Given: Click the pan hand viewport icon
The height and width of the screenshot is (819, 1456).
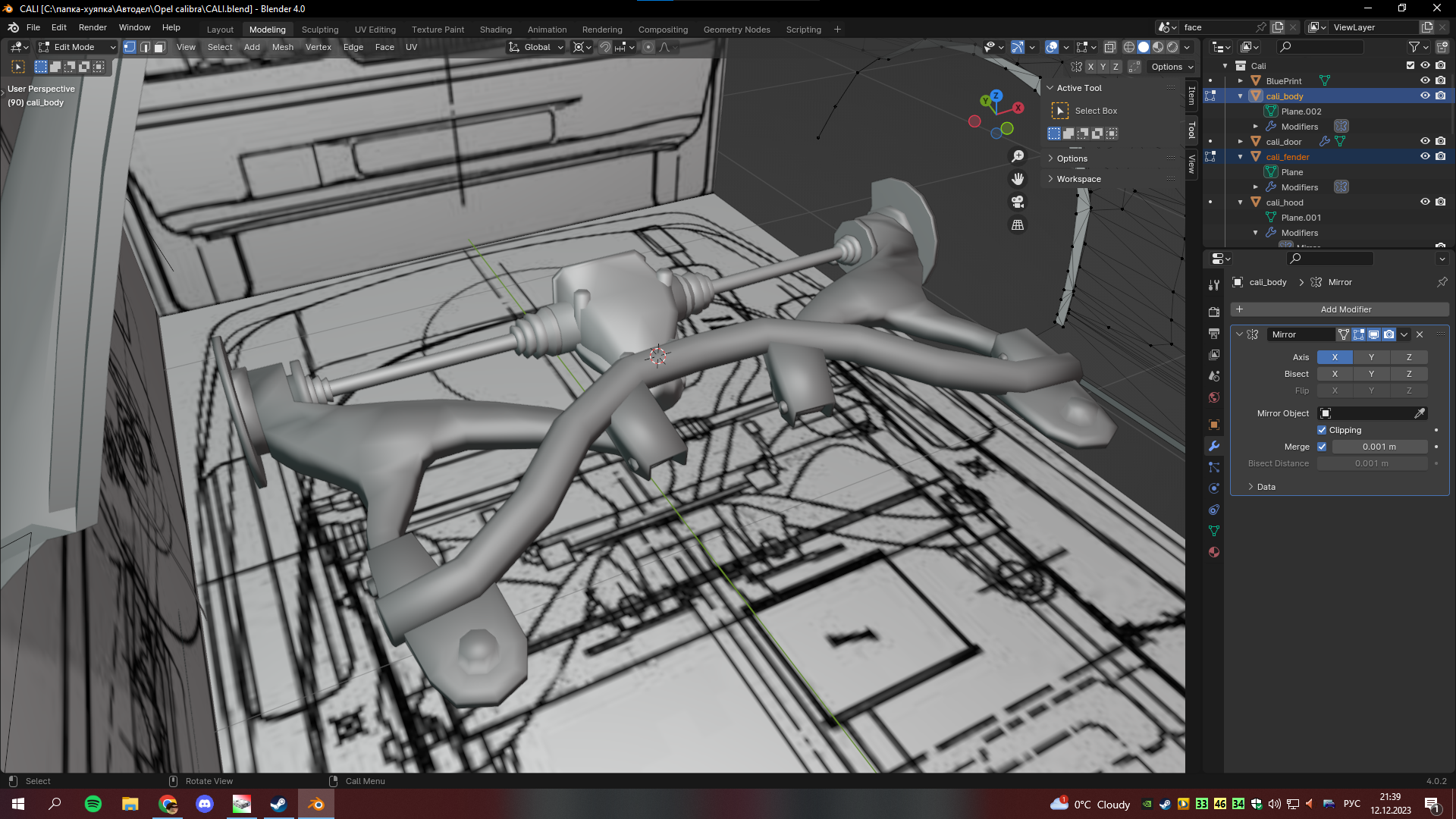Looking at the screenshot, I should 1018,179.
